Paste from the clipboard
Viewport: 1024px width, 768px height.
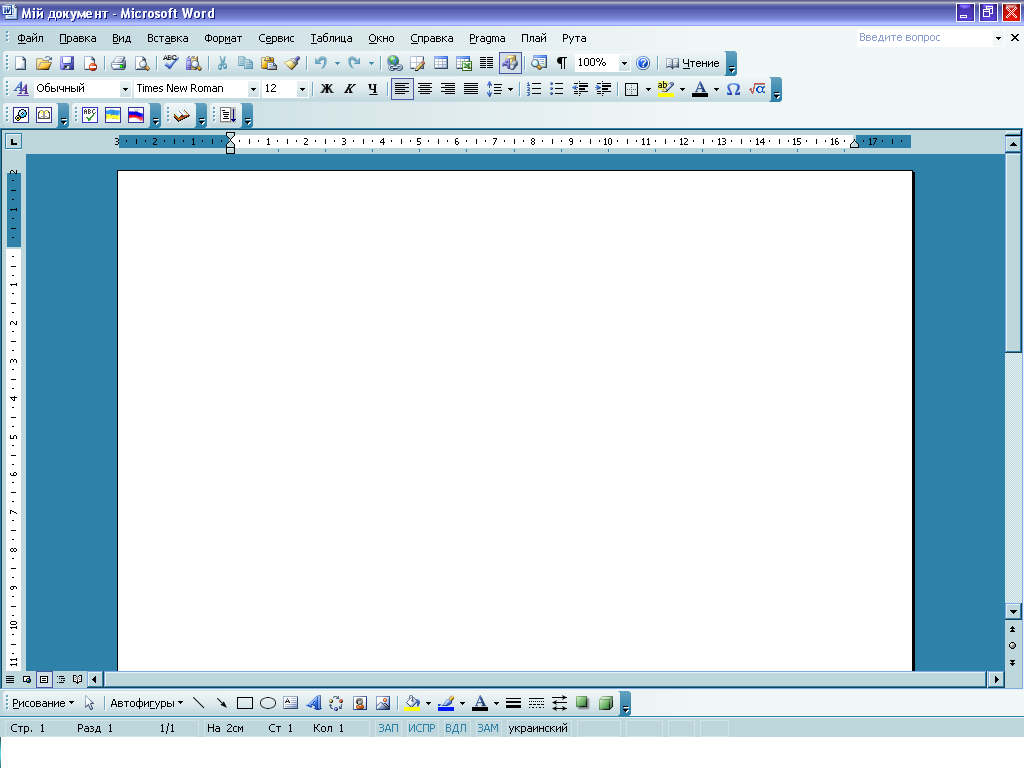(x=268, y=63)
